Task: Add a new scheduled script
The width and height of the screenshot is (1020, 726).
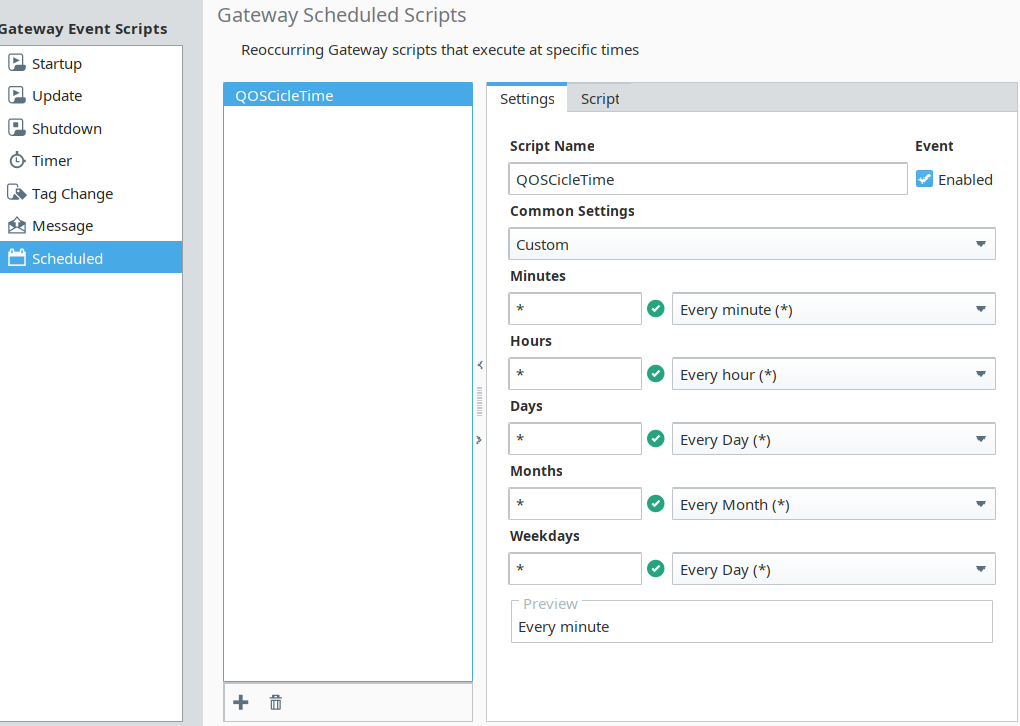Action: [x=241, y=702]
